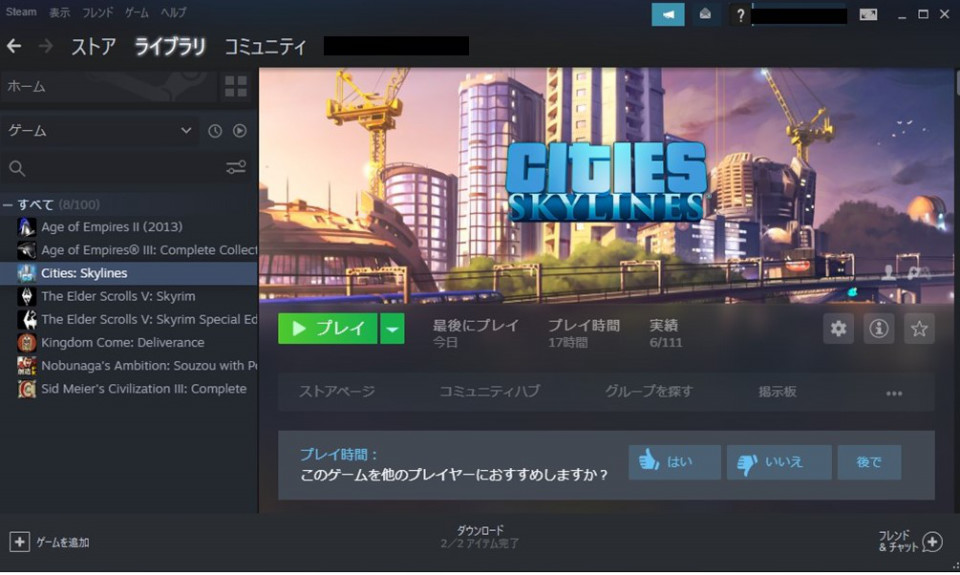Open advanced filter sliders icon
The image size is (960, 575).
(236, 167)
